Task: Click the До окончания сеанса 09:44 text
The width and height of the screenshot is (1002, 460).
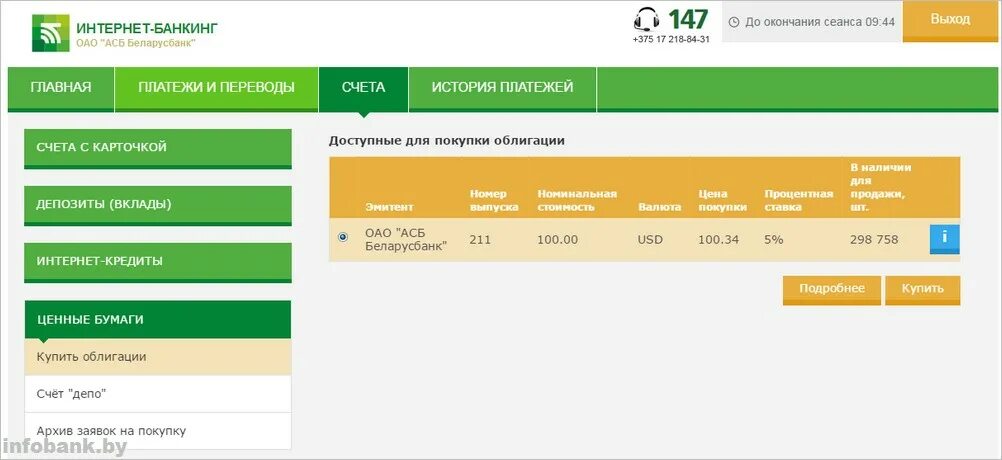Action: [820, 22]
